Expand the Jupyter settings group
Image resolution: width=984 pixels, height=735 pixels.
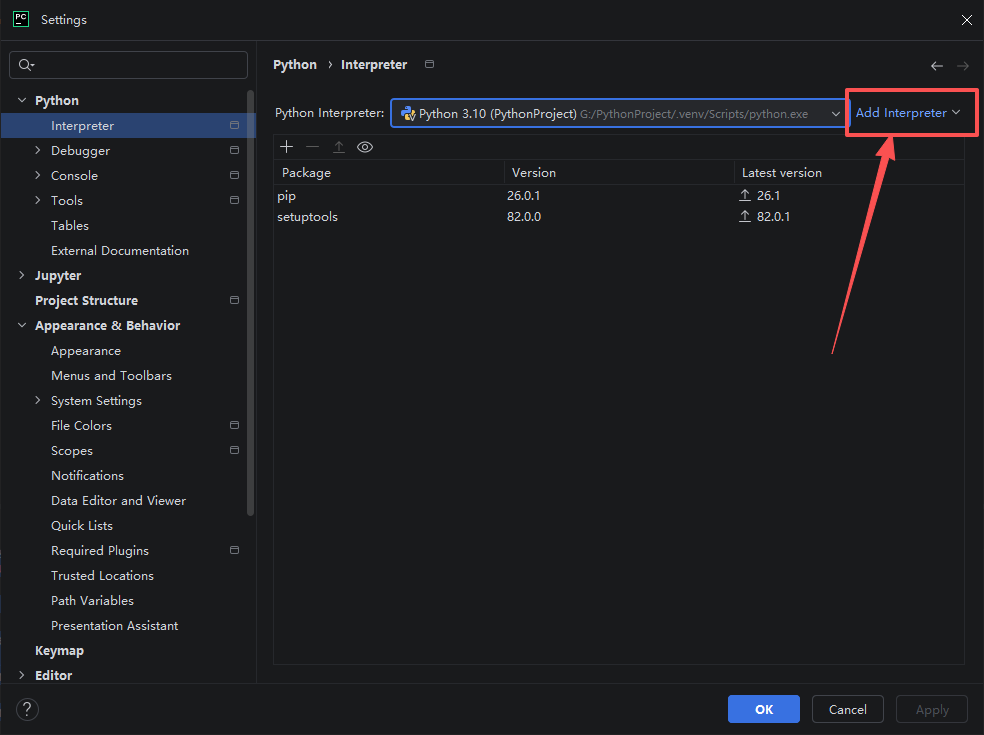(x=22, y=275)
